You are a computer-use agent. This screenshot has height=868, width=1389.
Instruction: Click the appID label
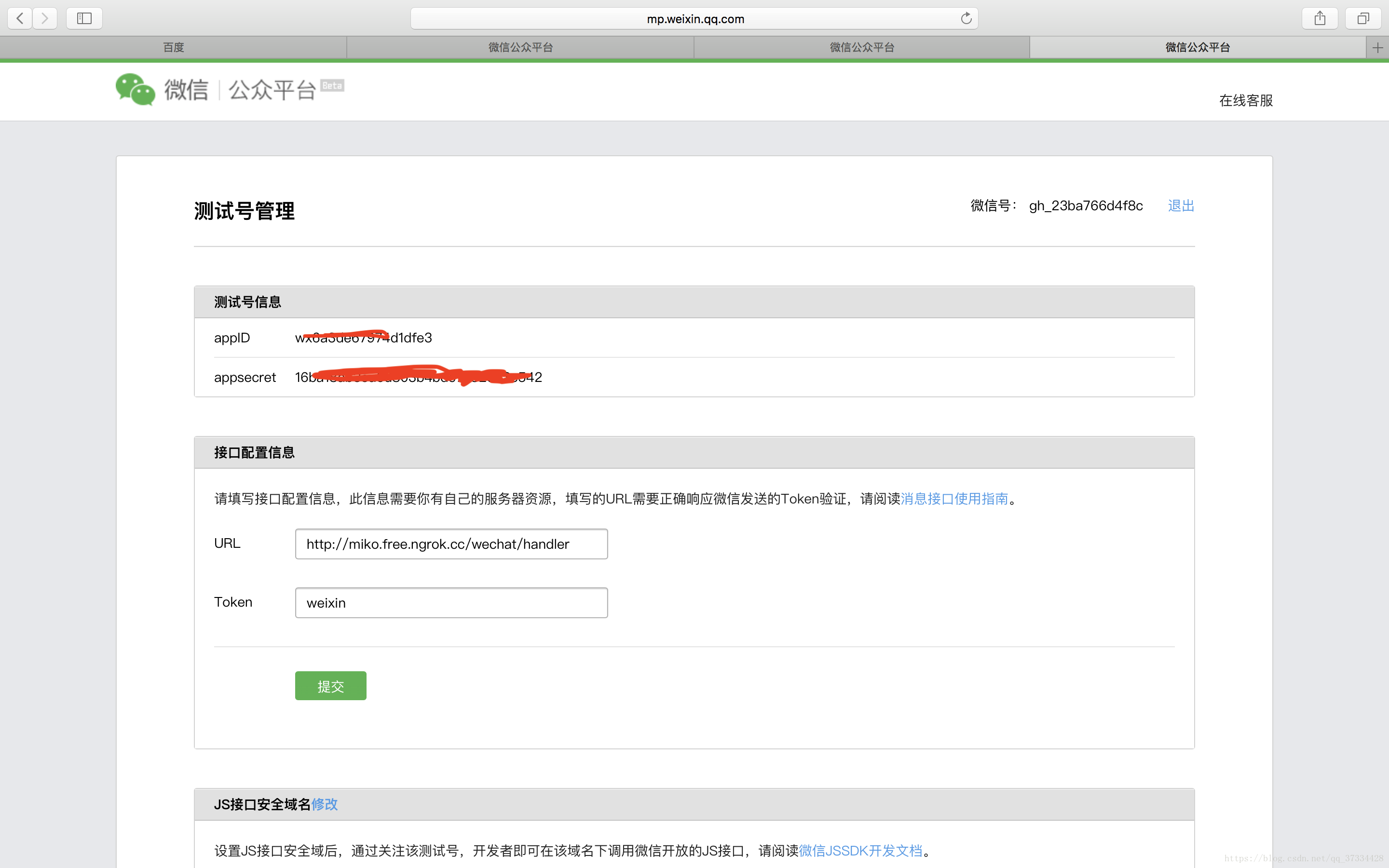click(x=232, y=338)
